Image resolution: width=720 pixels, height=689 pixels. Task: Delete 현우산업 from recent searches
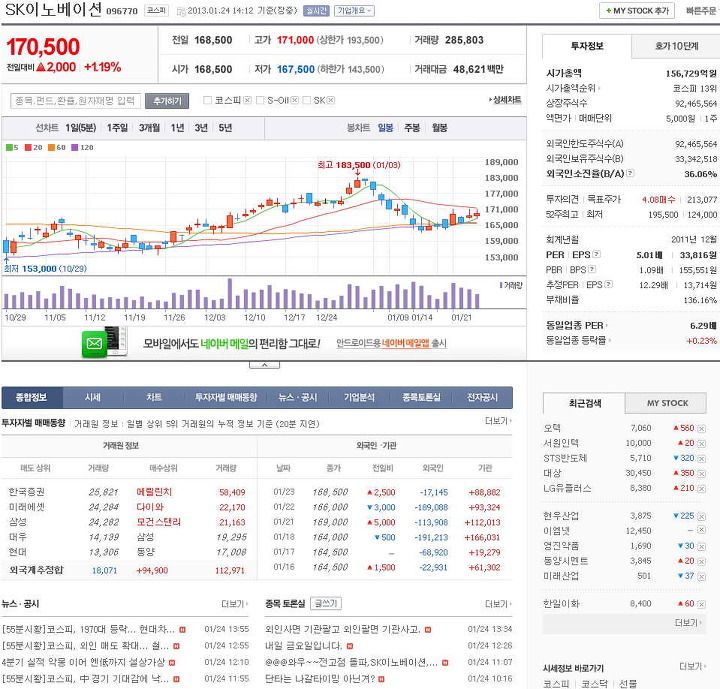click(701, 516)
